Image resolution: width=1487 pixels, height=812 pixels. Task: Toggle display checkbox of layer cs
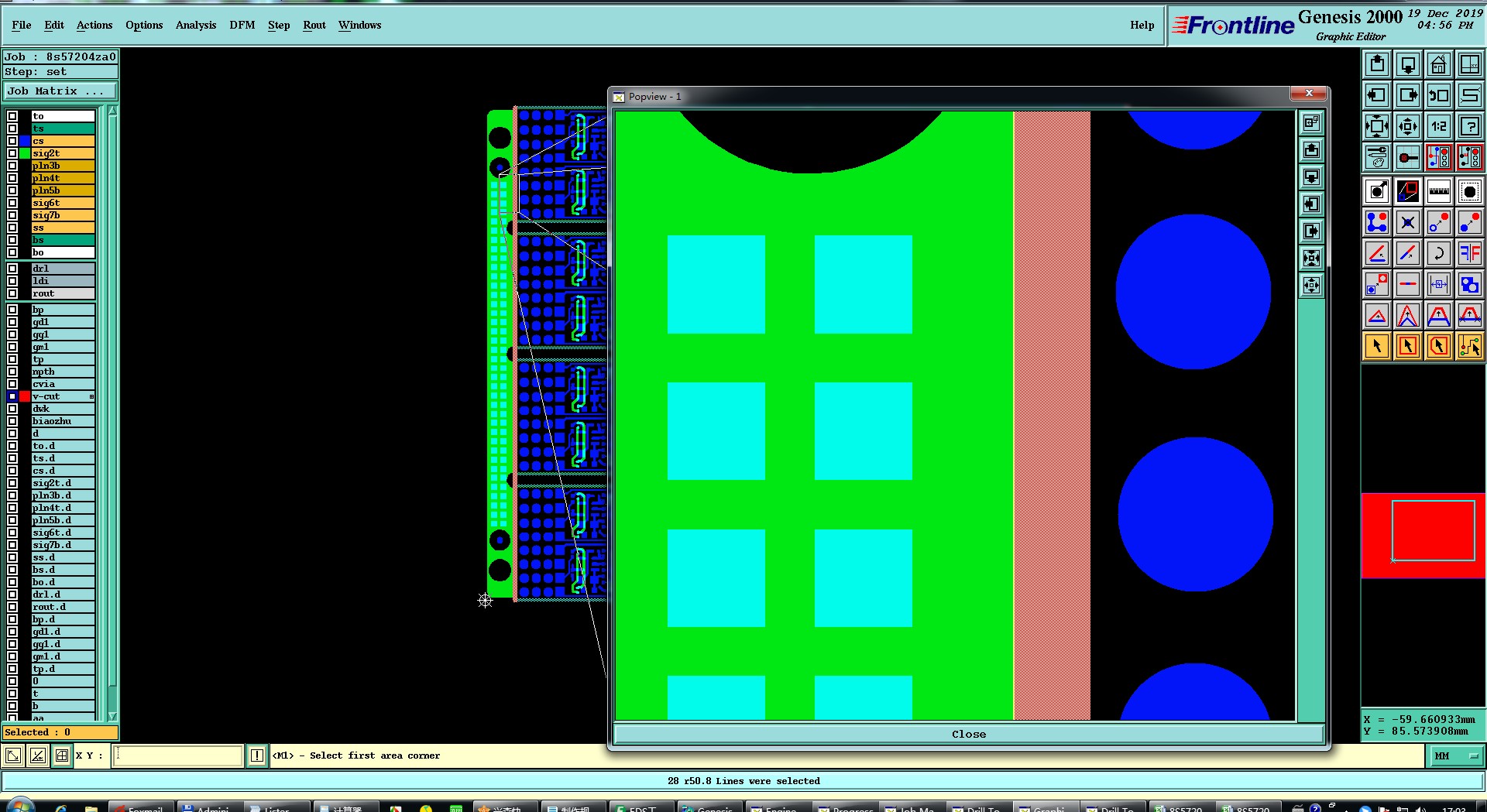point(12,141)
